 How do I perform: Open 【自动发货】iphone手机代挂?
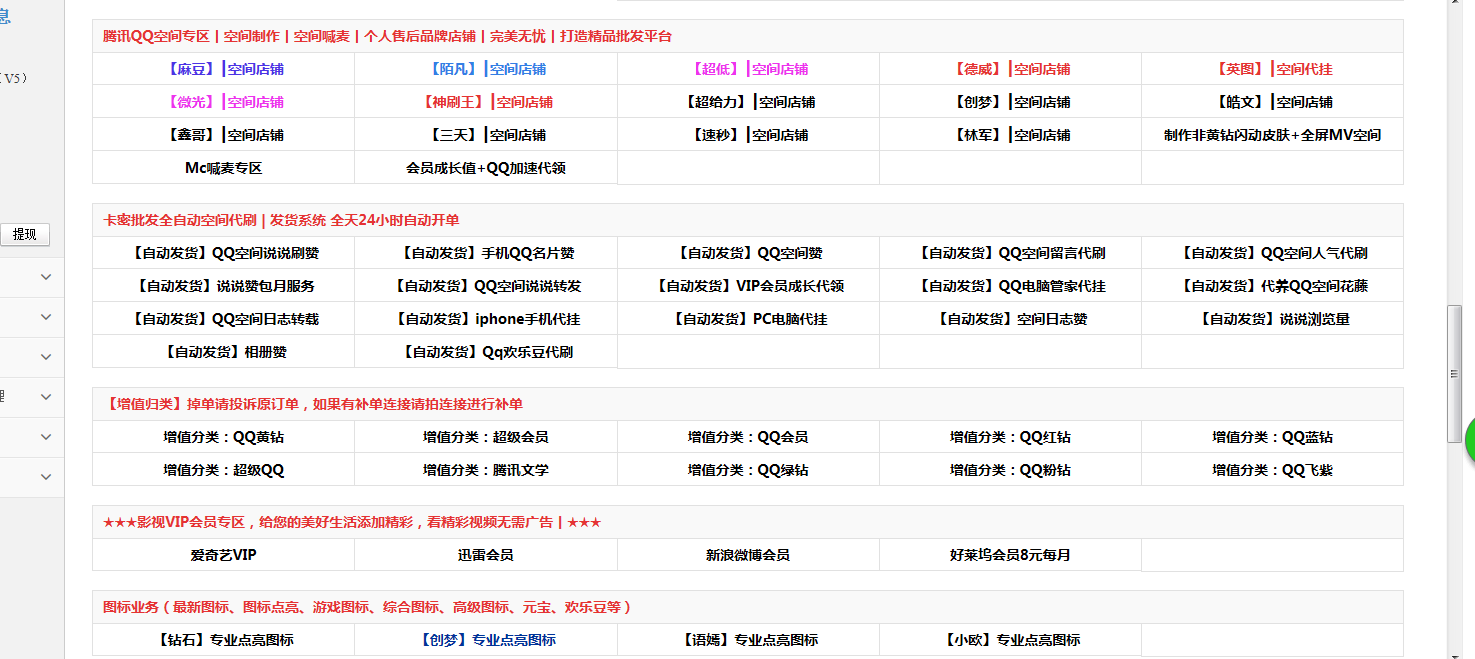(x=486, y=319)
